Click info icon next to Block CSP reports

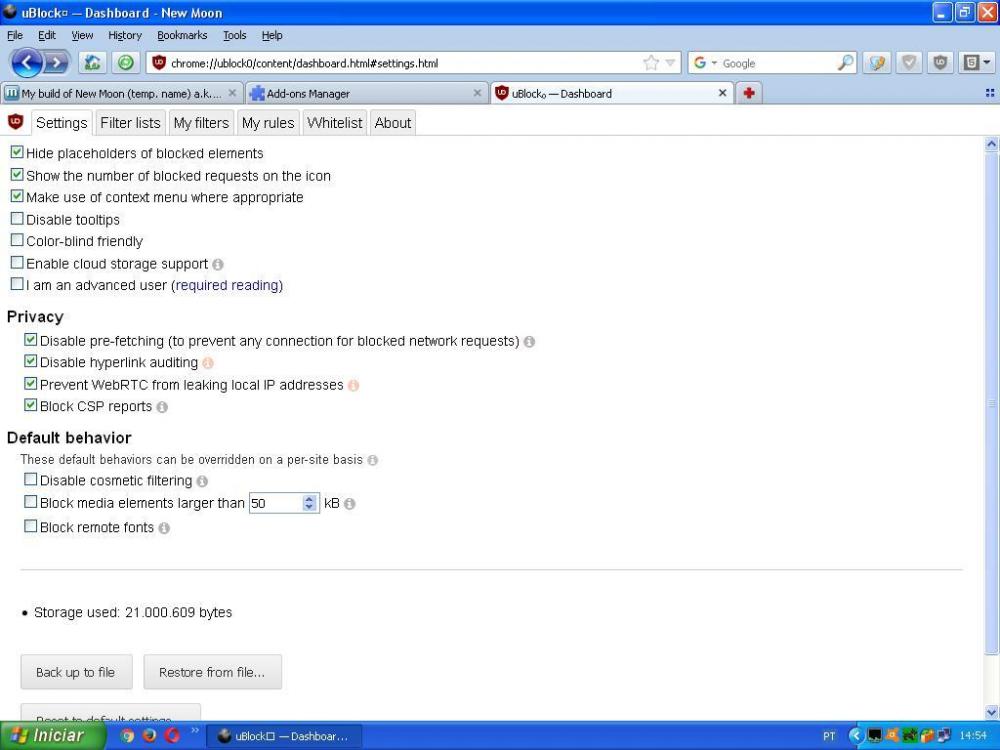pyautogui.click(x=162, y=407)
